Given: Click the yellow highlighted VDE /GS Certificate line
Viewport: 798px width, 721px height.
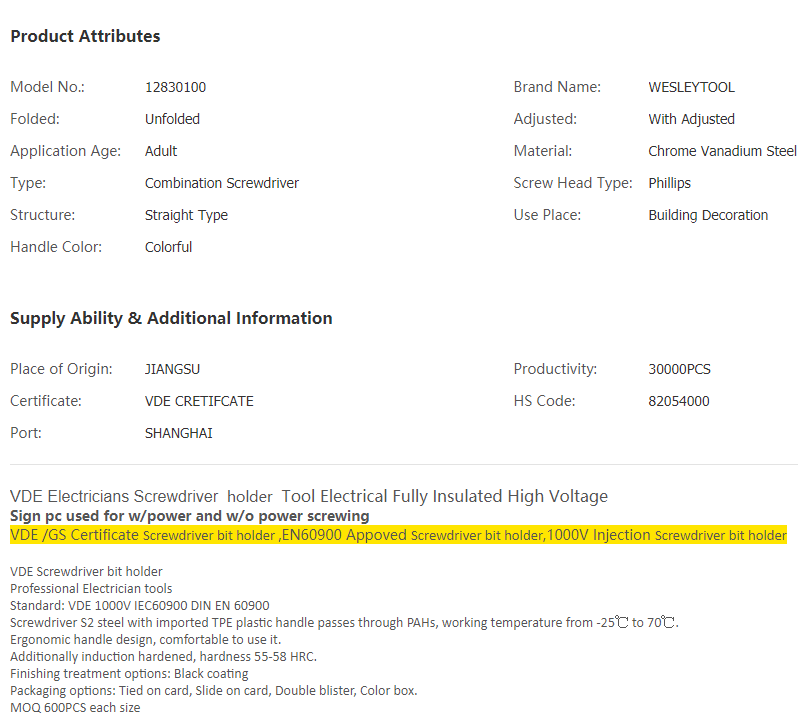Looking at the screenshot, I should (398, 535).
